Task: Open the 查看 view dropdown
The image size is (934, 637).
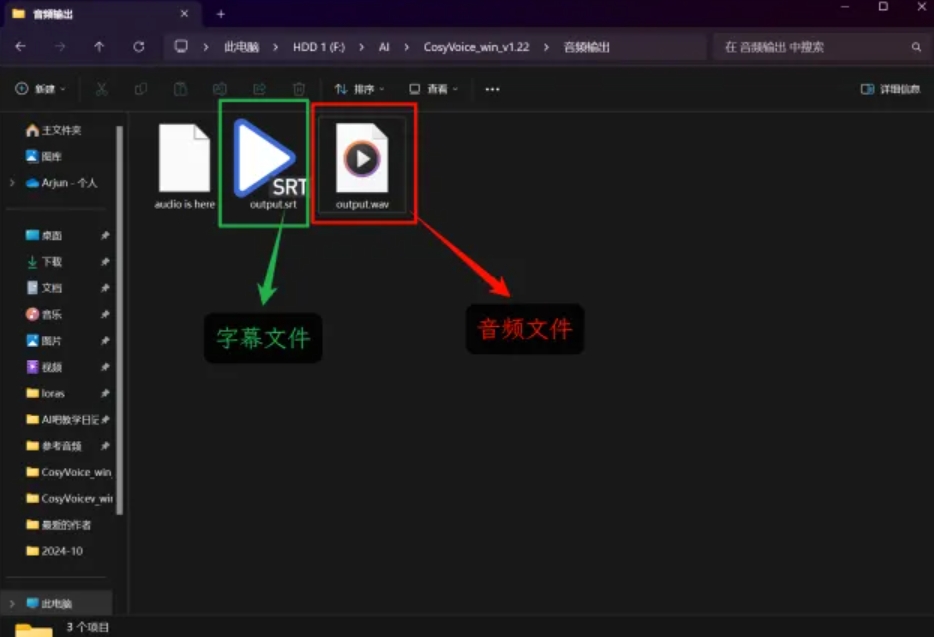Action: click(x=434, y=89)
